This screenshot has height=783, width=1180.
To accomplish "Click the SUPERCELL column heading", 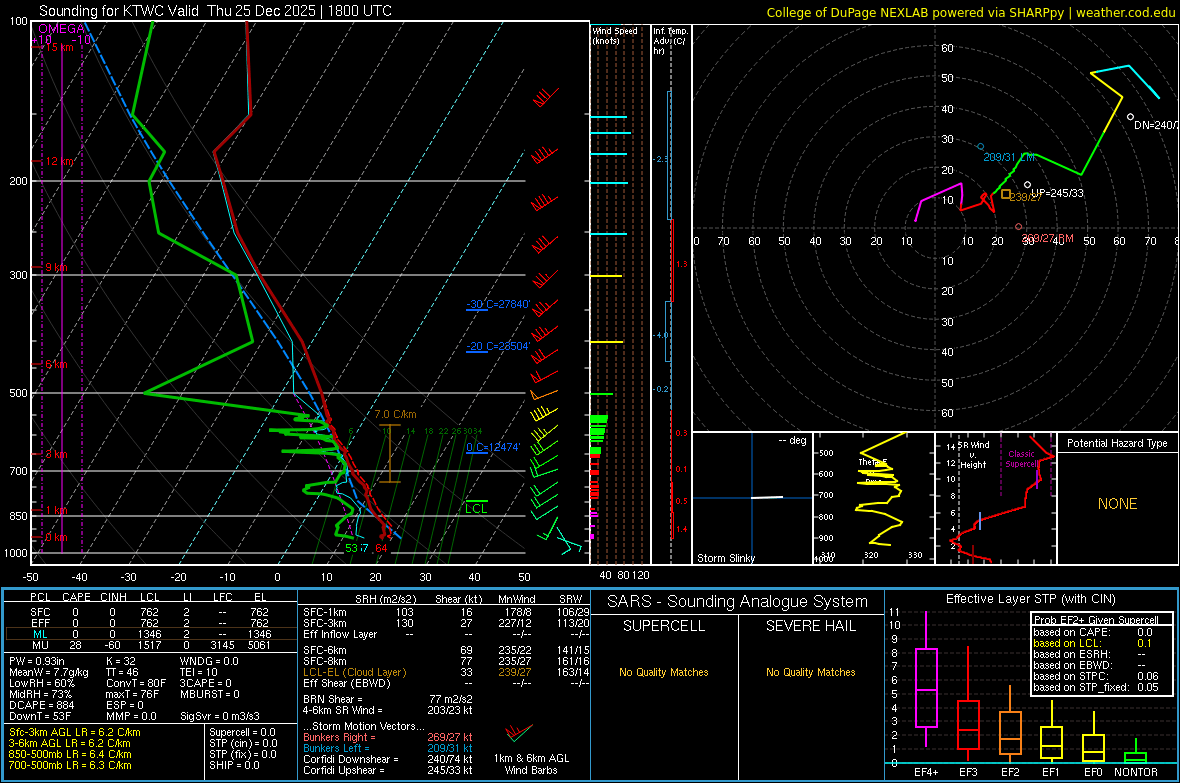I will [x=664, y=626].
